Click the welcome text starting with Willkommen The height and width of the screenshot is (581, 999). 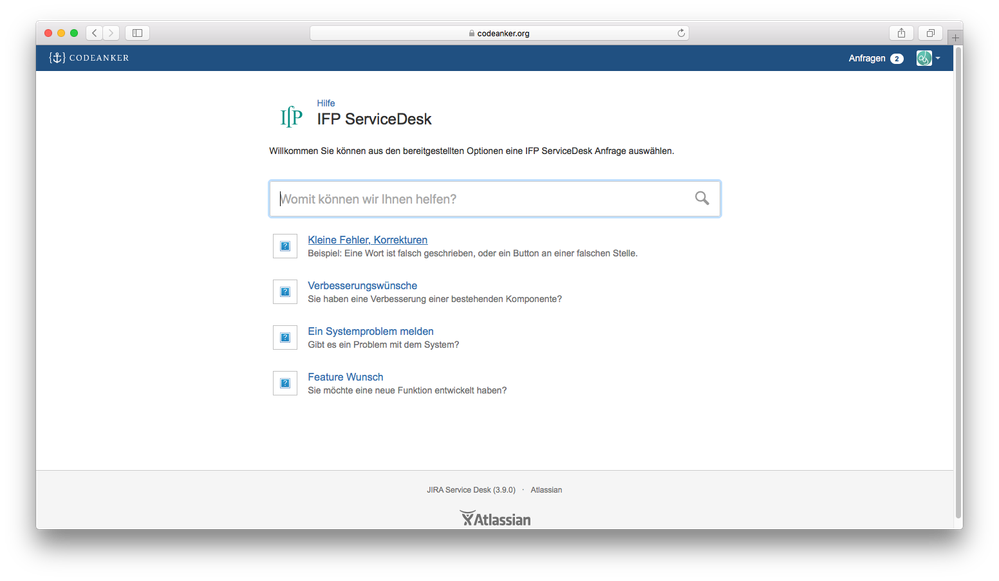click(x=471, y=151)
